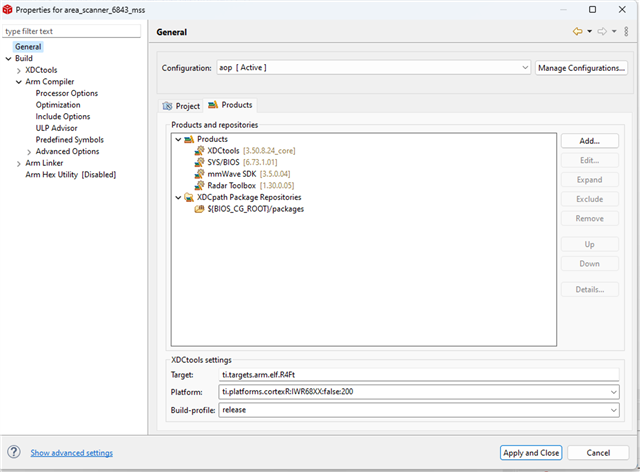Viewport: 640px width, 472px height.
Task: Click the forward navigation arrow icon
Action: tap(602, 31)
